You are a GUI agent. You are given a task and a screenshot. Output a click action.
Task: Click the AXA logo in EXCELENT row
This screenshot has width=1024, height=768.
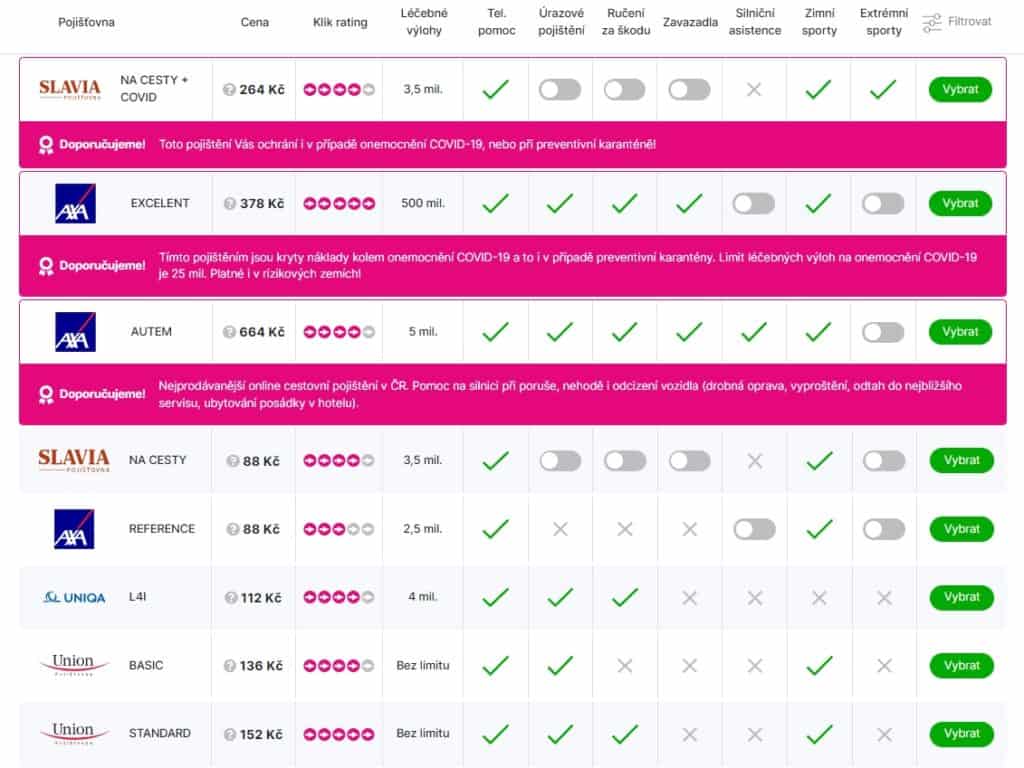(75, 203)
